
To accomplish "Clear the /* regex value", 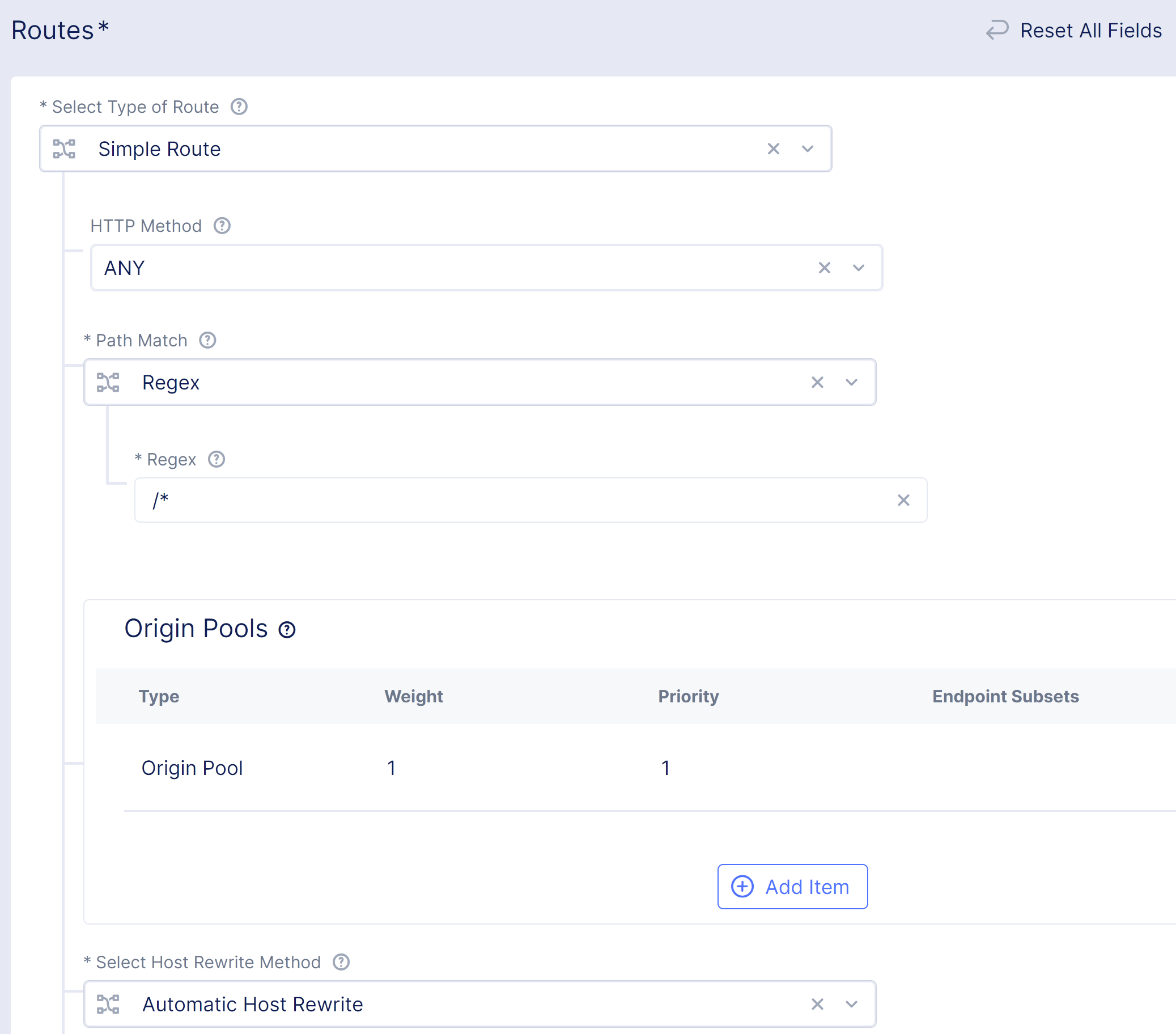I will click(903, 501).
